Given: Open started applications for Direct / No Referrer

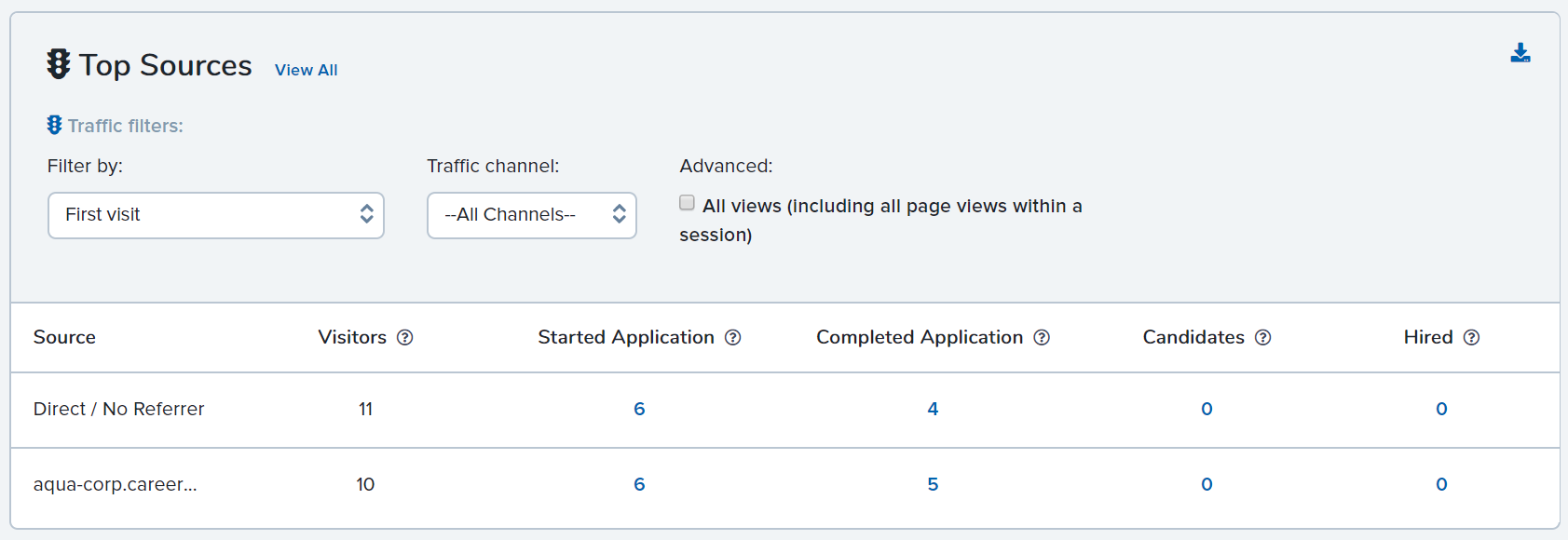Looking at the screenshot, I should [639, 409].
